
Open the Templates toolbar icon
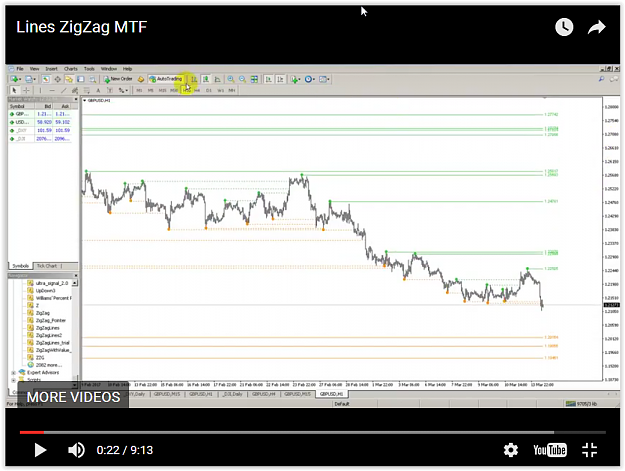click(323, 79)
